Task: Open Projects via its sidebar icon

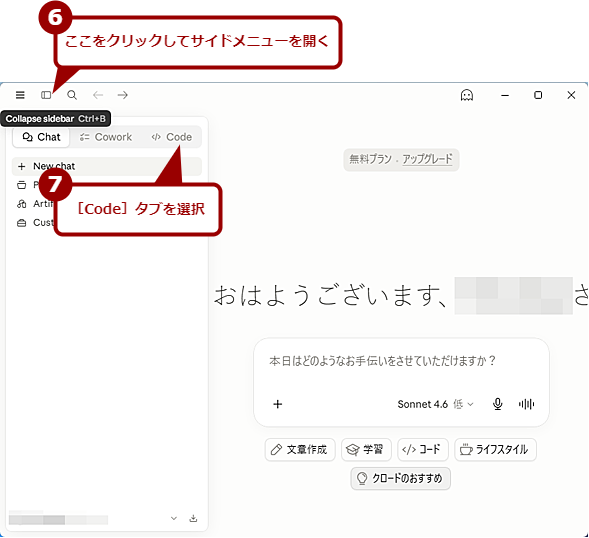Action: 21,185
